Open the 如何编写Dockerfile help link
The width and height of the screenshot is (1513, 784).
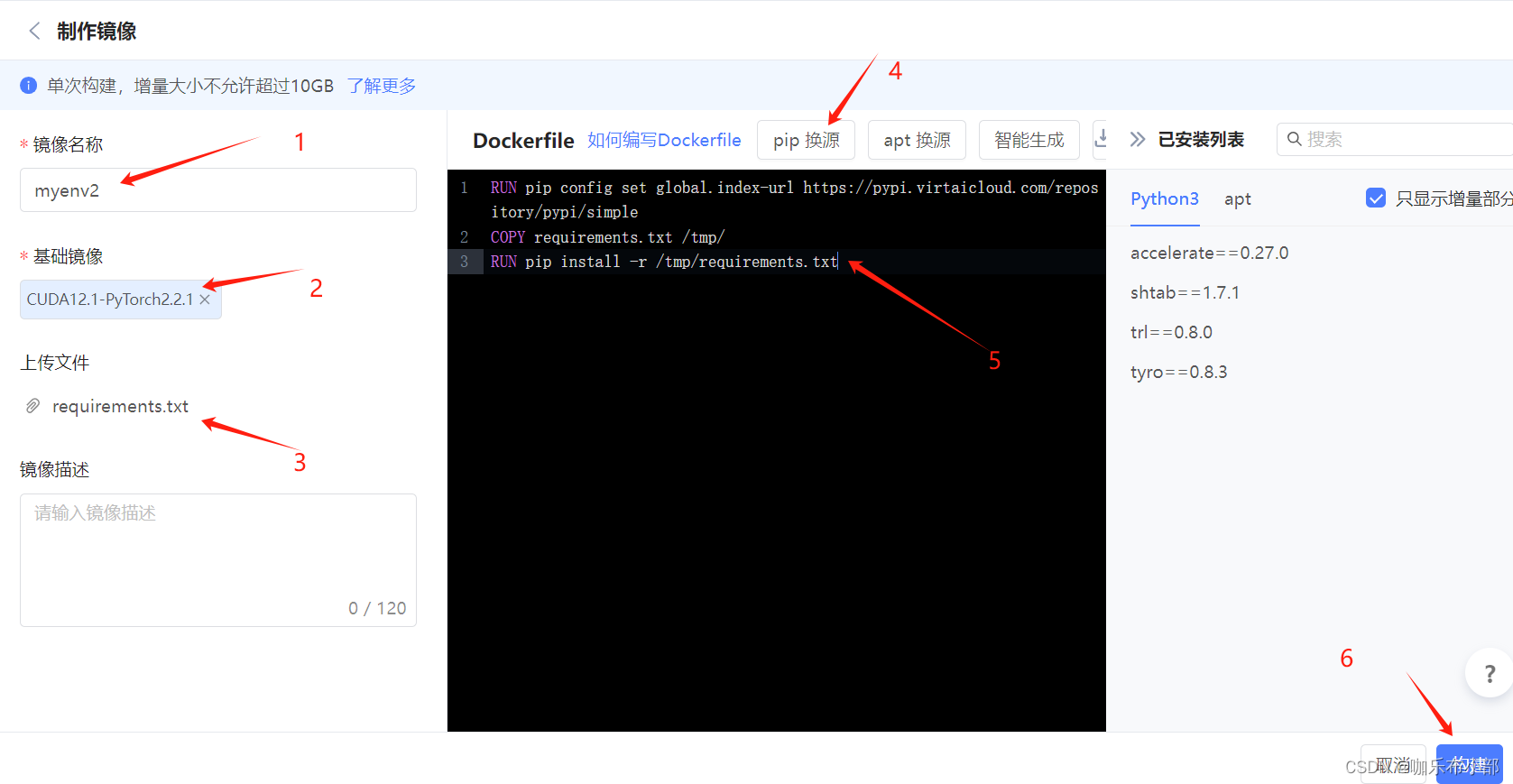click(x=664, y=140)
